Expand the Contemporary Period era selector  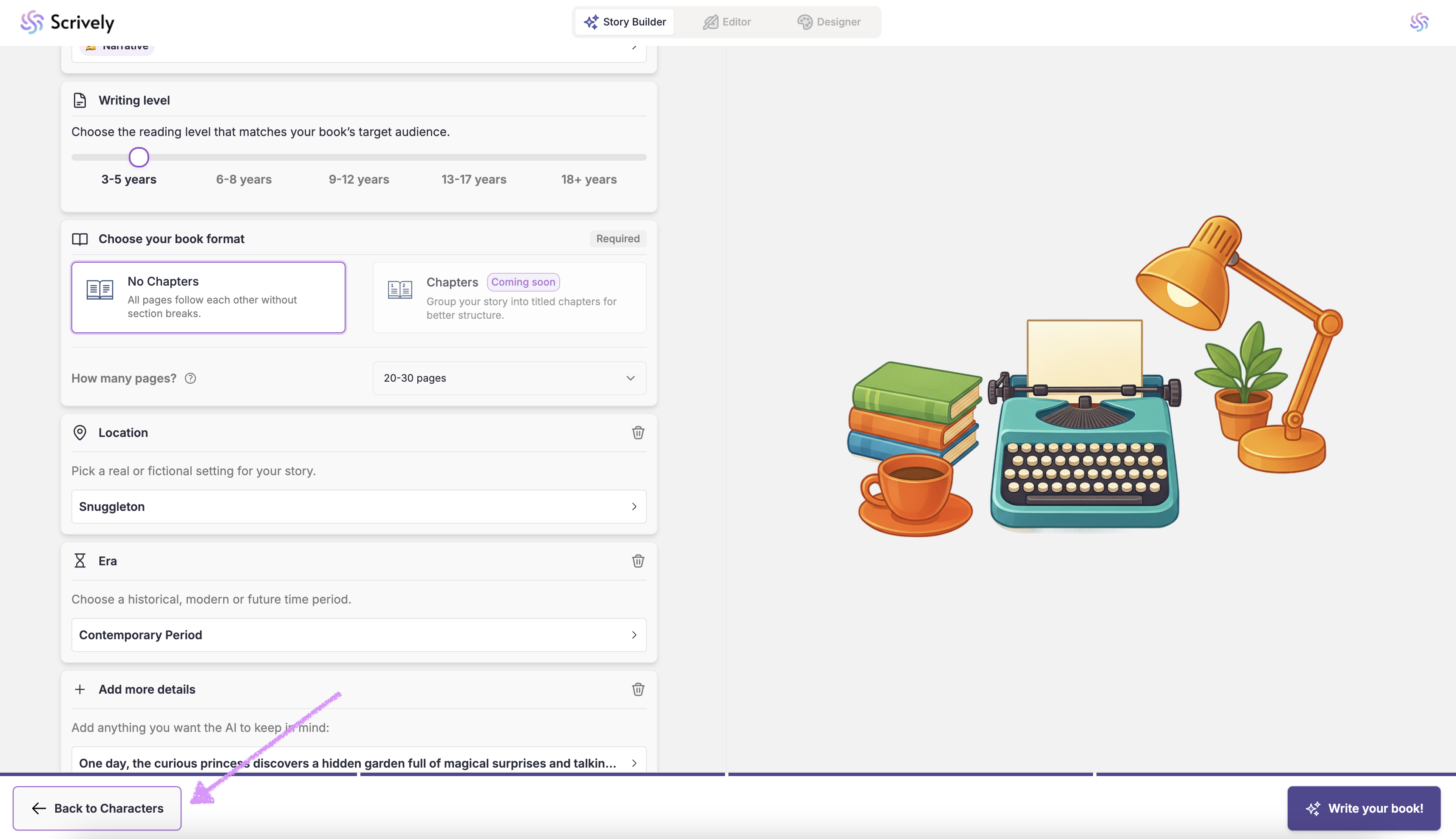tap(358, 635)
